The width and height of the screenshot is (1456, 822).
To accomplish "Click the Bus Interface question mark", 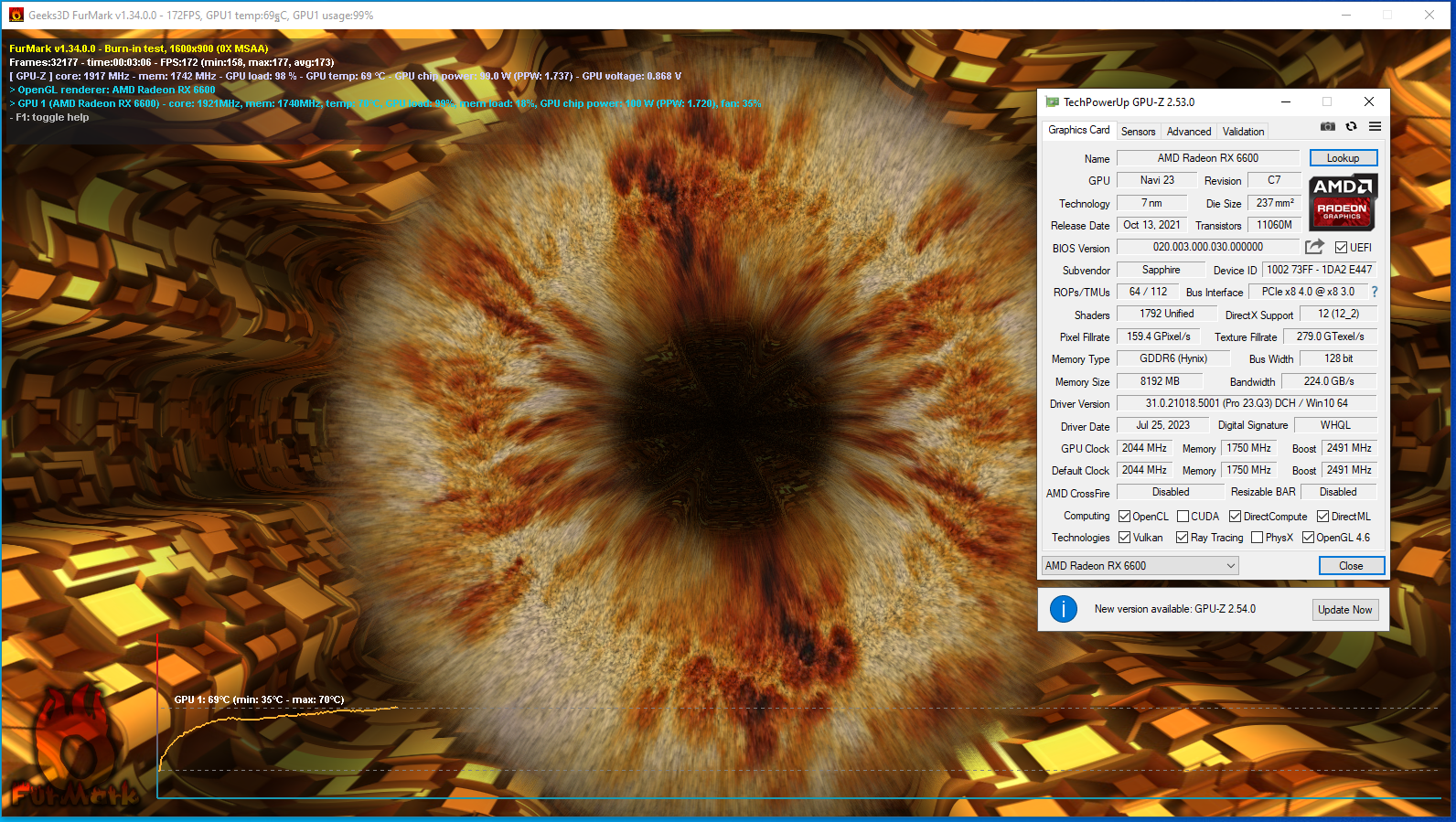I will pos(1374,292).
